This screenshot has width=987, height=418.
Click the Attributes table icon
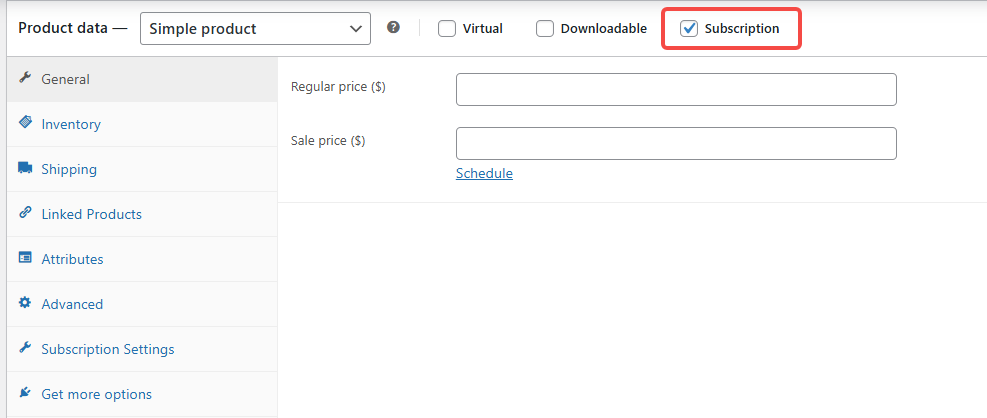[x=25, y=258]
